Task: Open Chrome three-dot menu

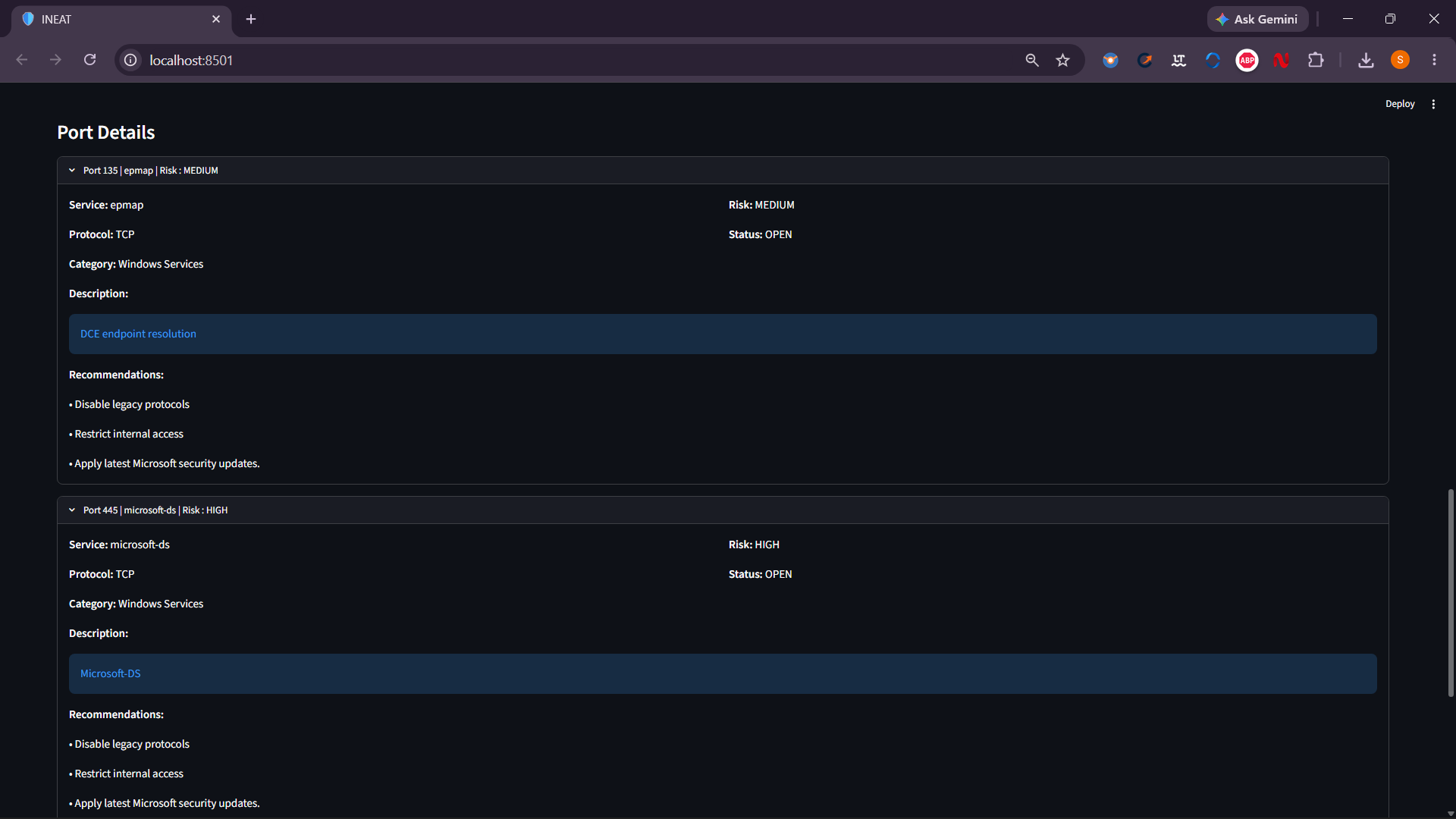Action: (x=1434, y=60)
